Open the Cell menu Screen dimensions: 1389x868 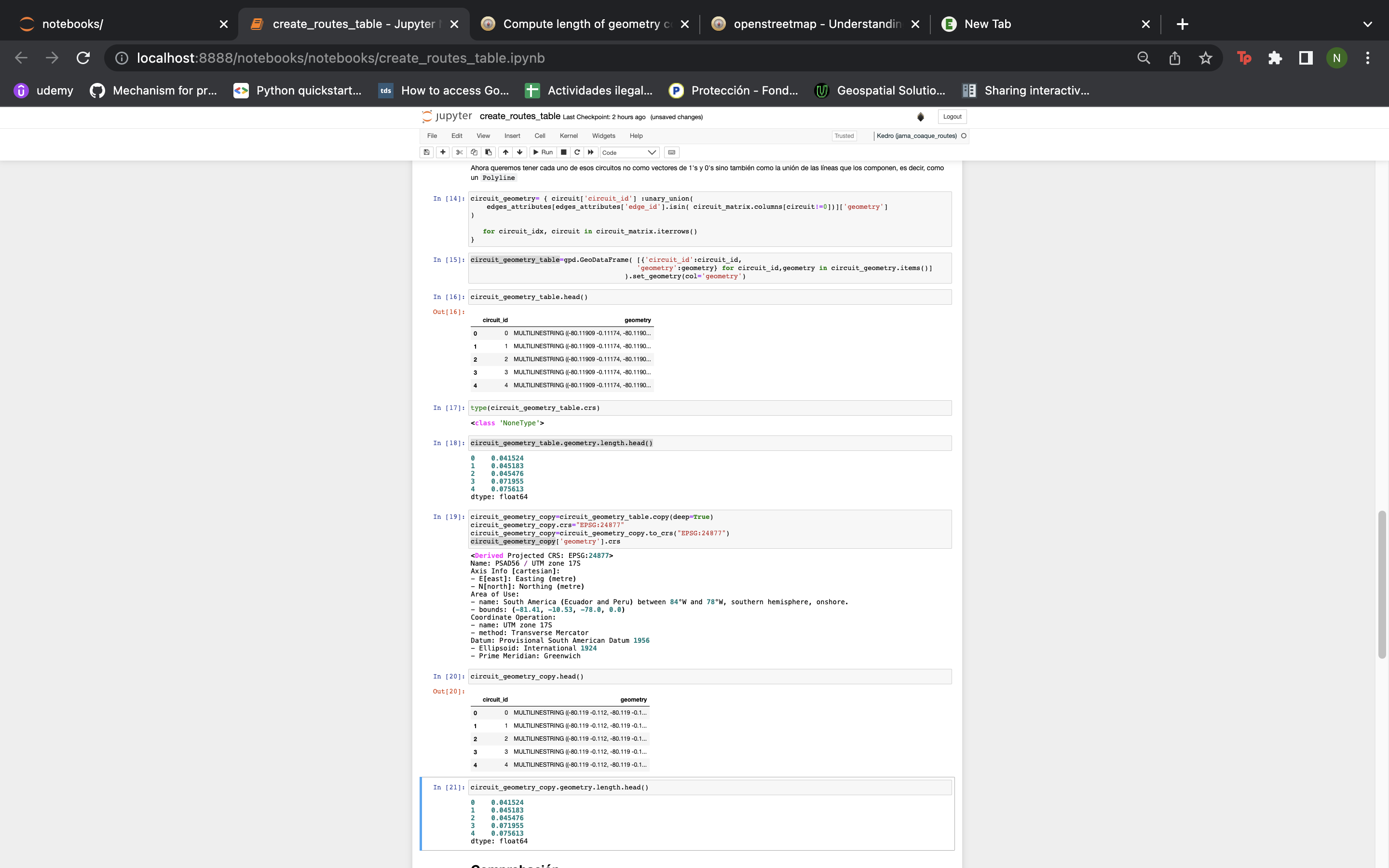pos(539,135)
